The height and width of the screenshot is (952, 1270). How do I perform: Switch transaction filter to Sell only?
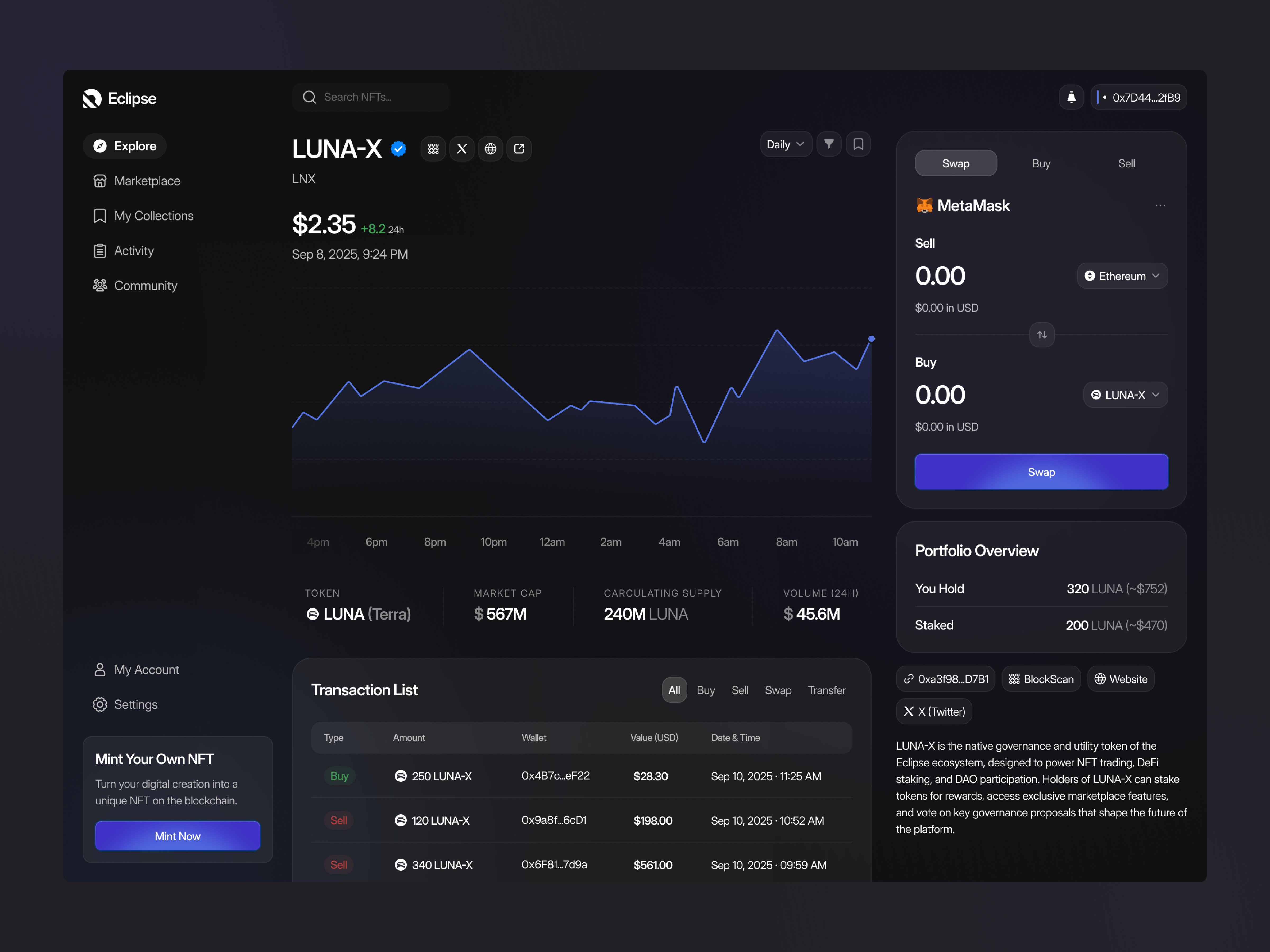pyautogui.click(x=740, y=690)
